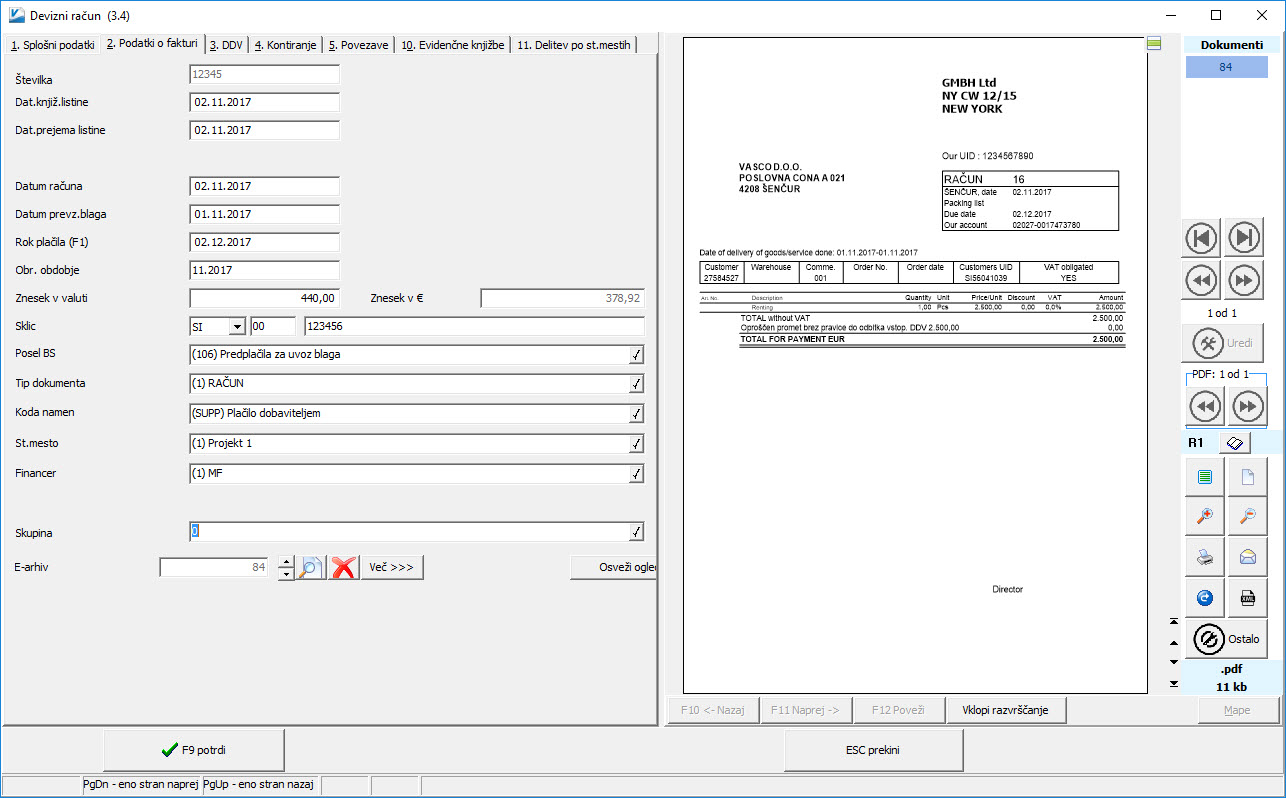The image size is (1286, 798).
Task: Send the document by e-mail
Action: click(1247, 557)
